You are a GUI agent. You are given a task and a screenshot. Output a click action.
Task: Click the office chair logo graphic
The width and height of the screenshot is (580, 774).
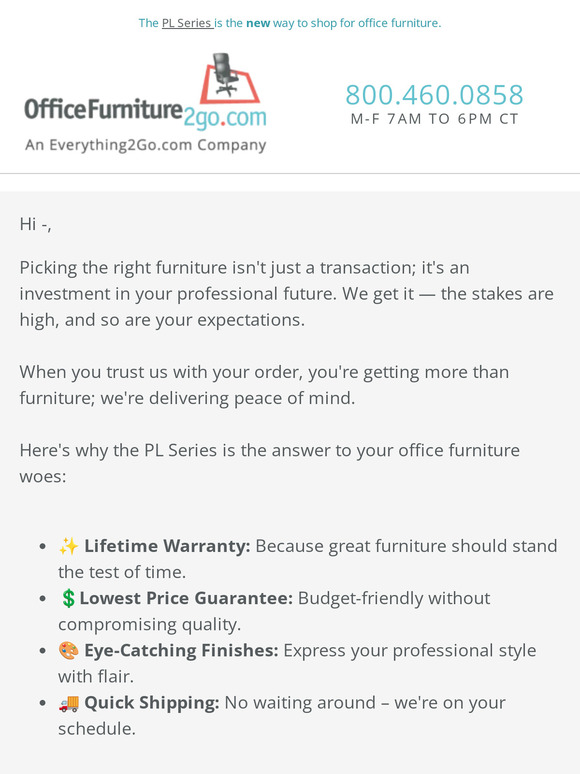(x=230, y=77)
